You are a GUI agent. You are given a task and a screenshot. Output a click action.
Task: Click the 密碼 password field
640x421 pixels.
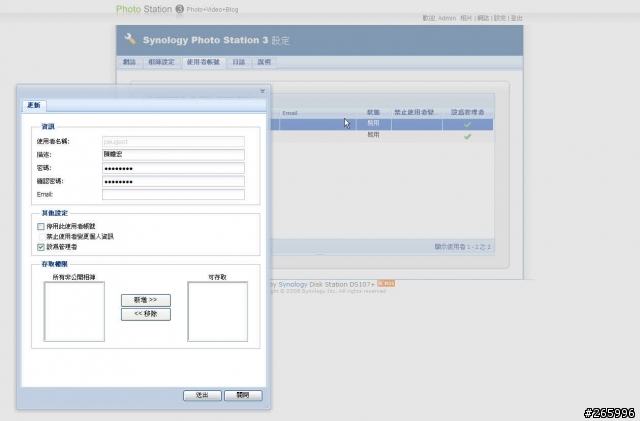click(x=173, y=168)
